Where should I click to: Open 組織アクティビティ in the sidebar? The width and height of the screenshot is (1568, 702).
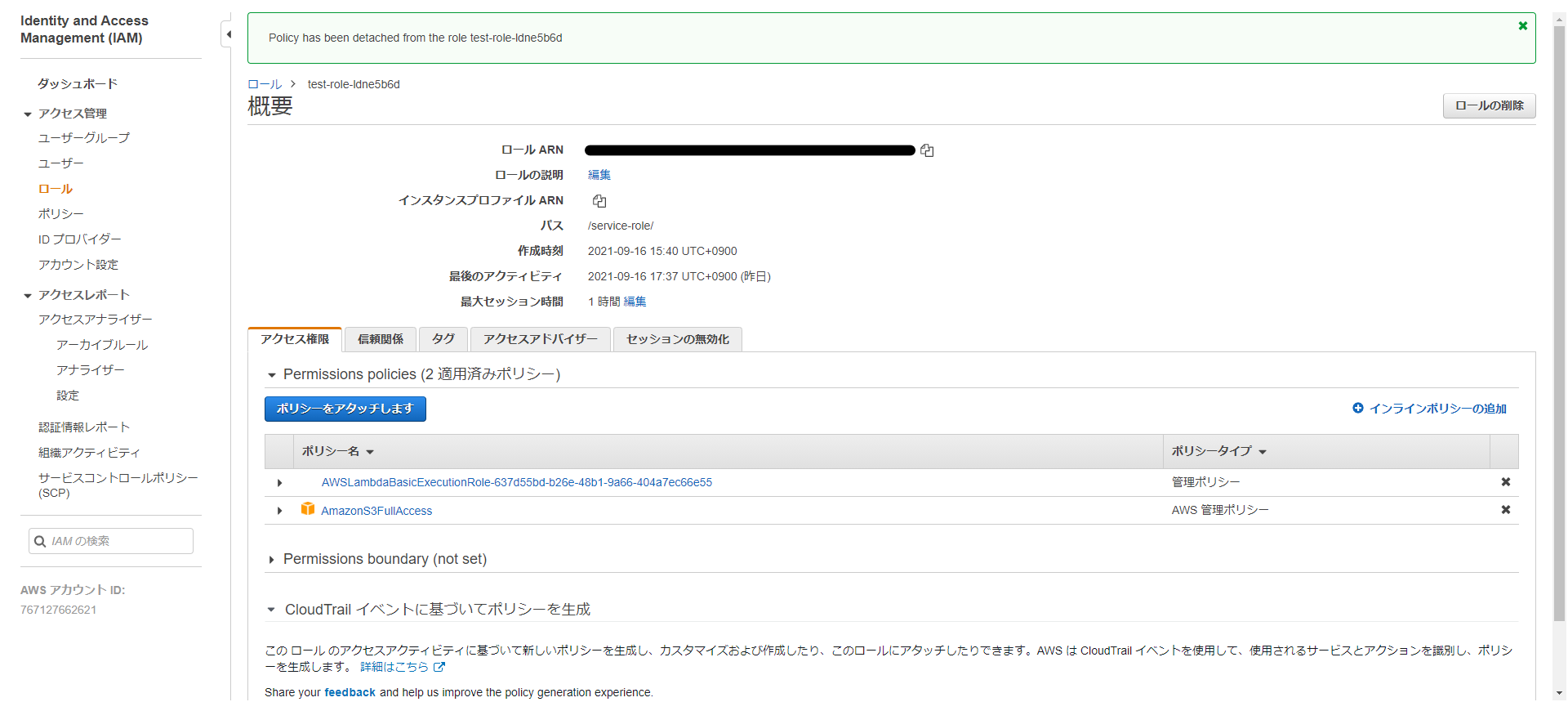point(89,453)
